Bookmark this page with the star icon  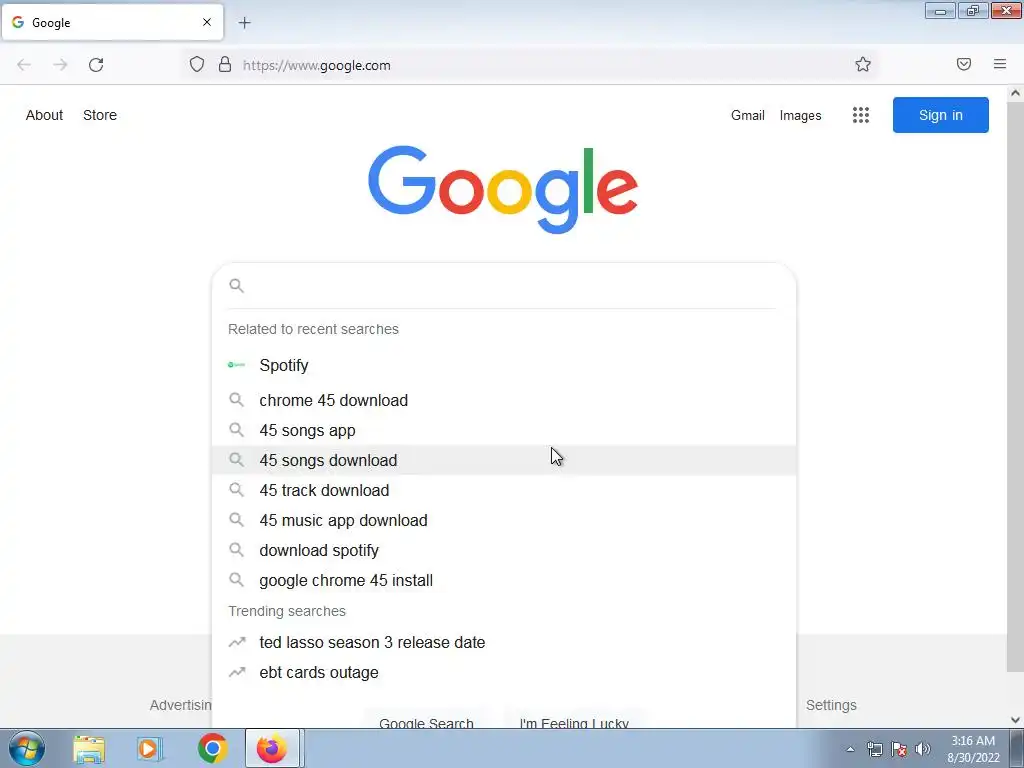coord(863,64)
